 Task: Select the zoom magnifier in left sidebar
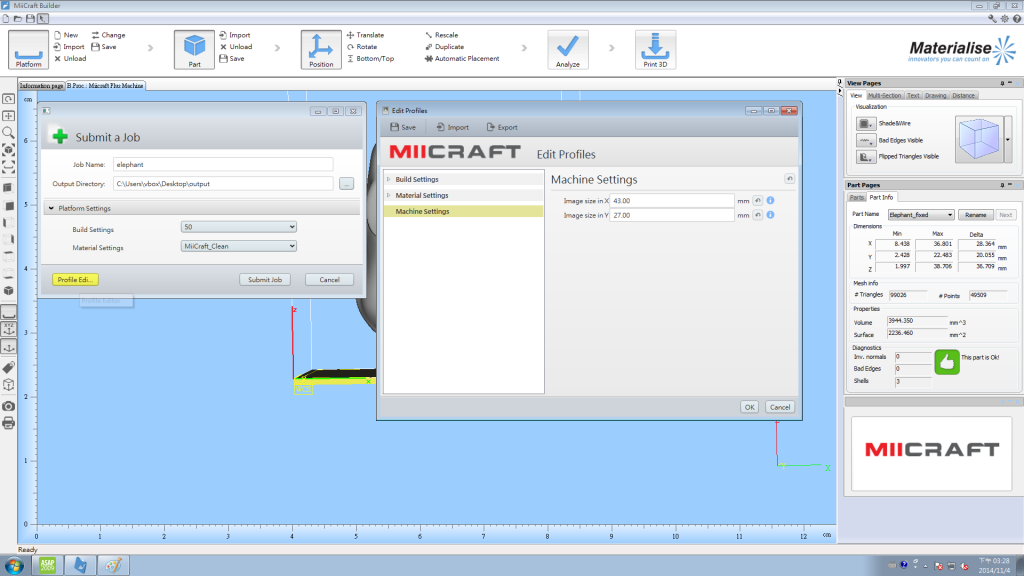(x=8, y=133)
